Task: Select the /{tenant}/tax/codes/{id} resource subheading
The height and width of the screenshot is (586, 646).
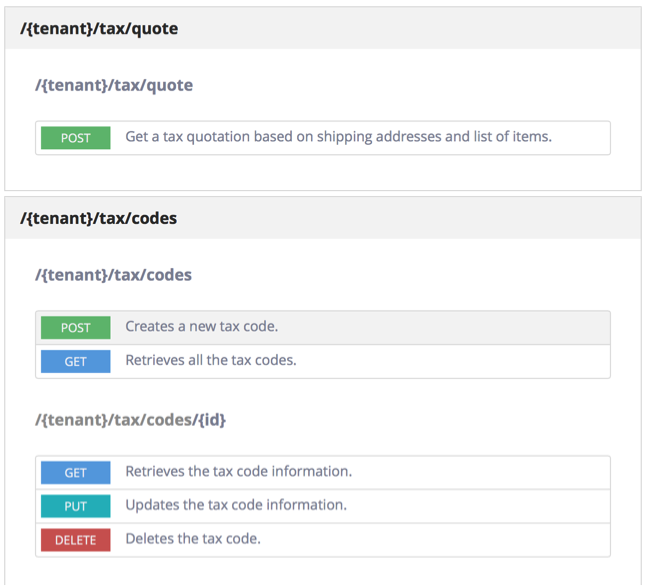Action: click(131, 420)
